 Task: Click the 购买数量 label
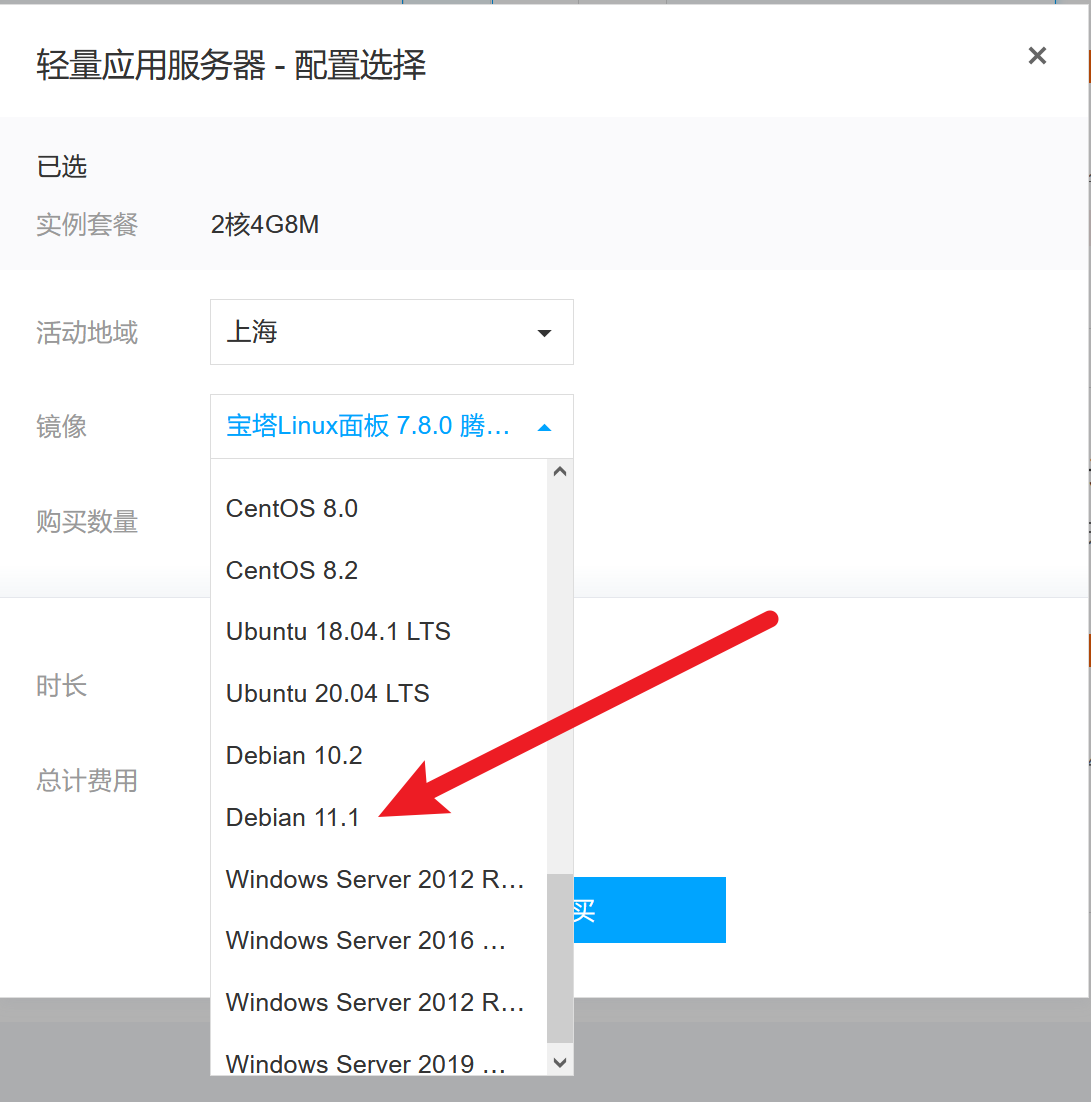(x=87, y=521)
